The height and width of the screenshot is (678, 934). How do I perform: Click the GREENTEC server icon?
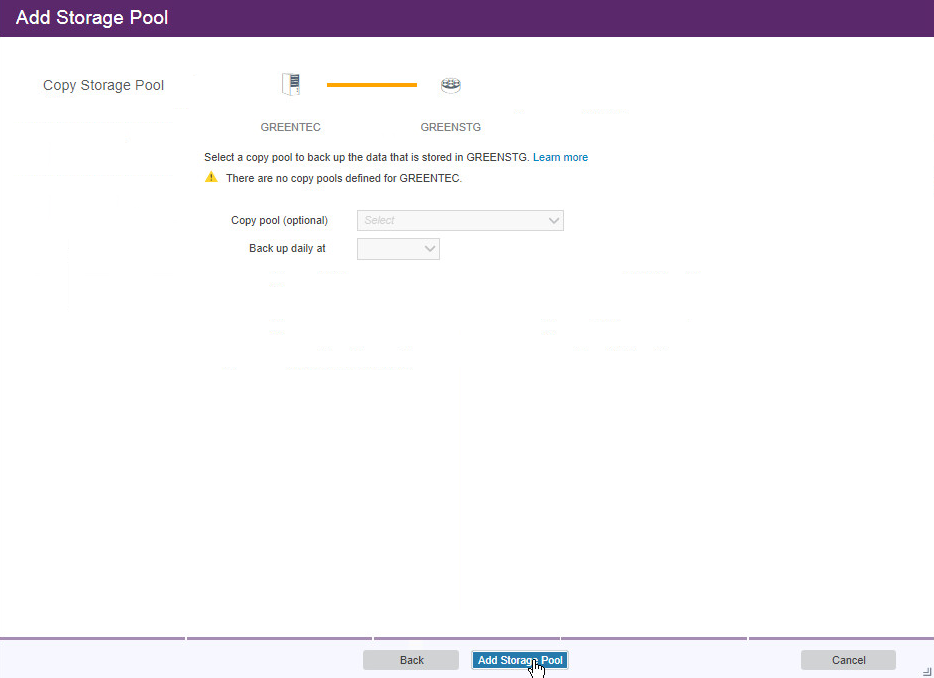coord(291,85)
